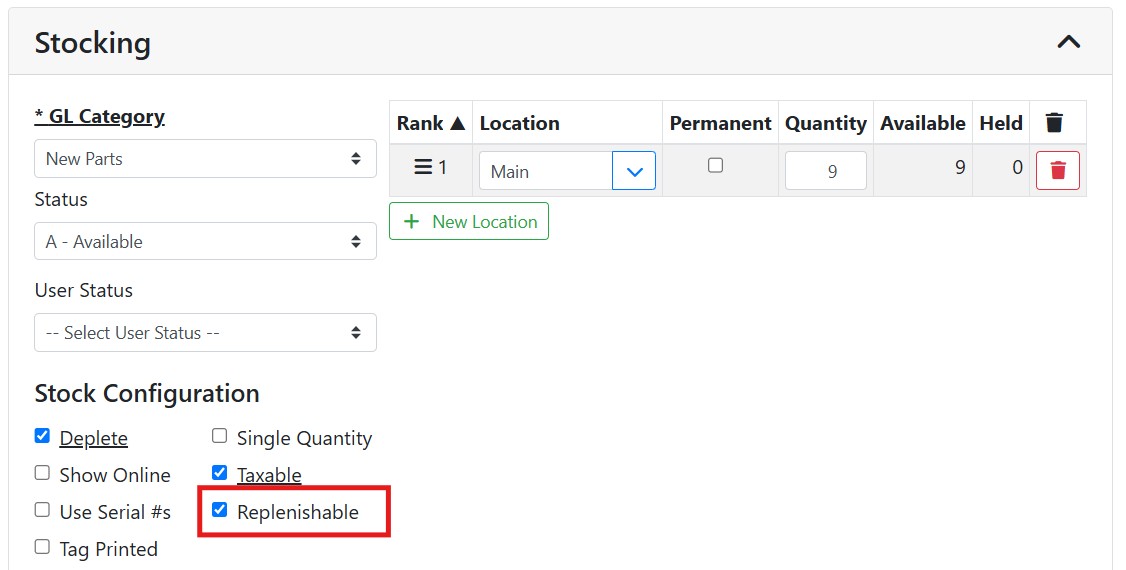The width and height of the screenshot is (1126, 570).
Task: Grab the drag handle beside rank 1
Action: (422, 168)
